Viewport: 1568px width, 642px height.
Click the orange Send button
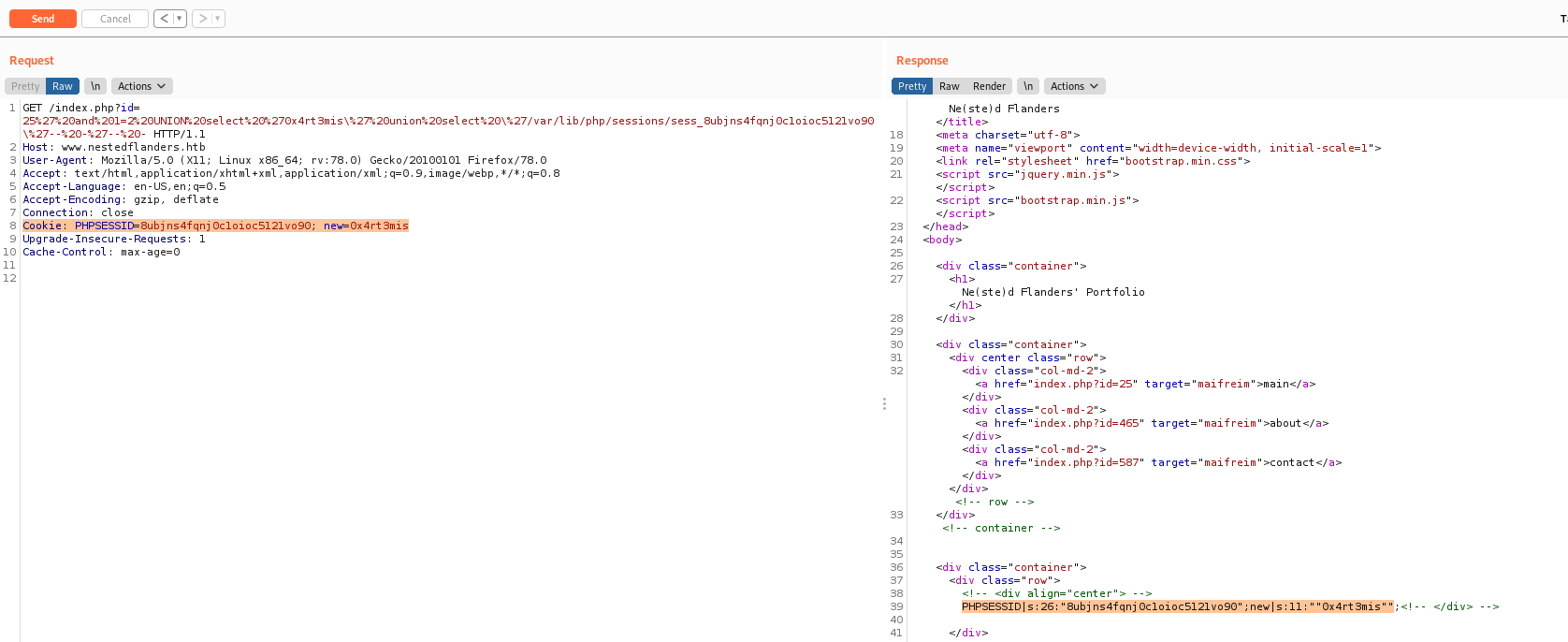click(x=43, y=19)
